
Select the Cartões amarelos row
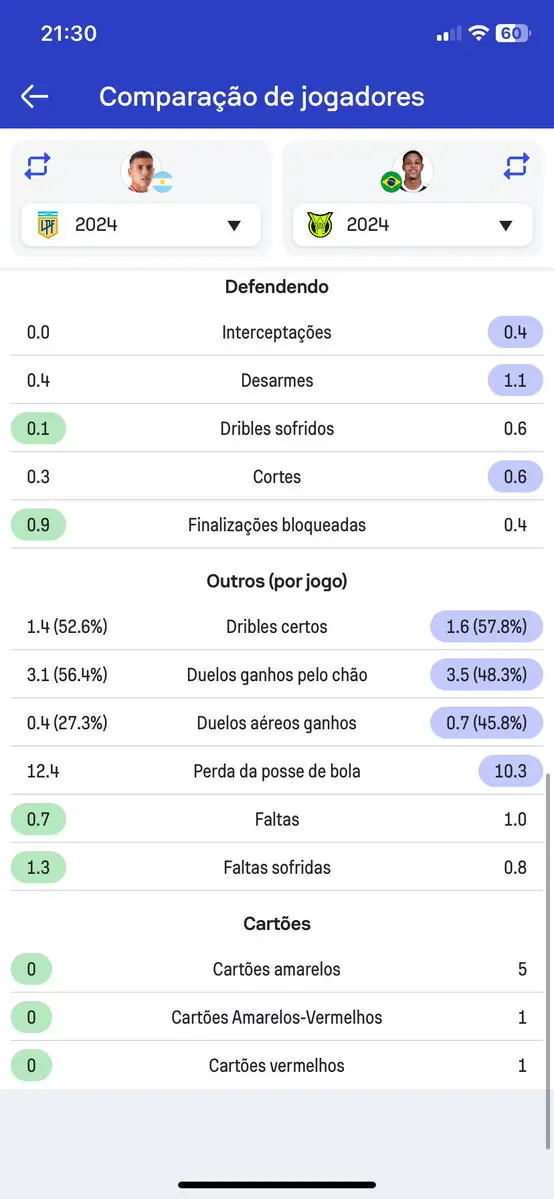(x=277, y=970)
